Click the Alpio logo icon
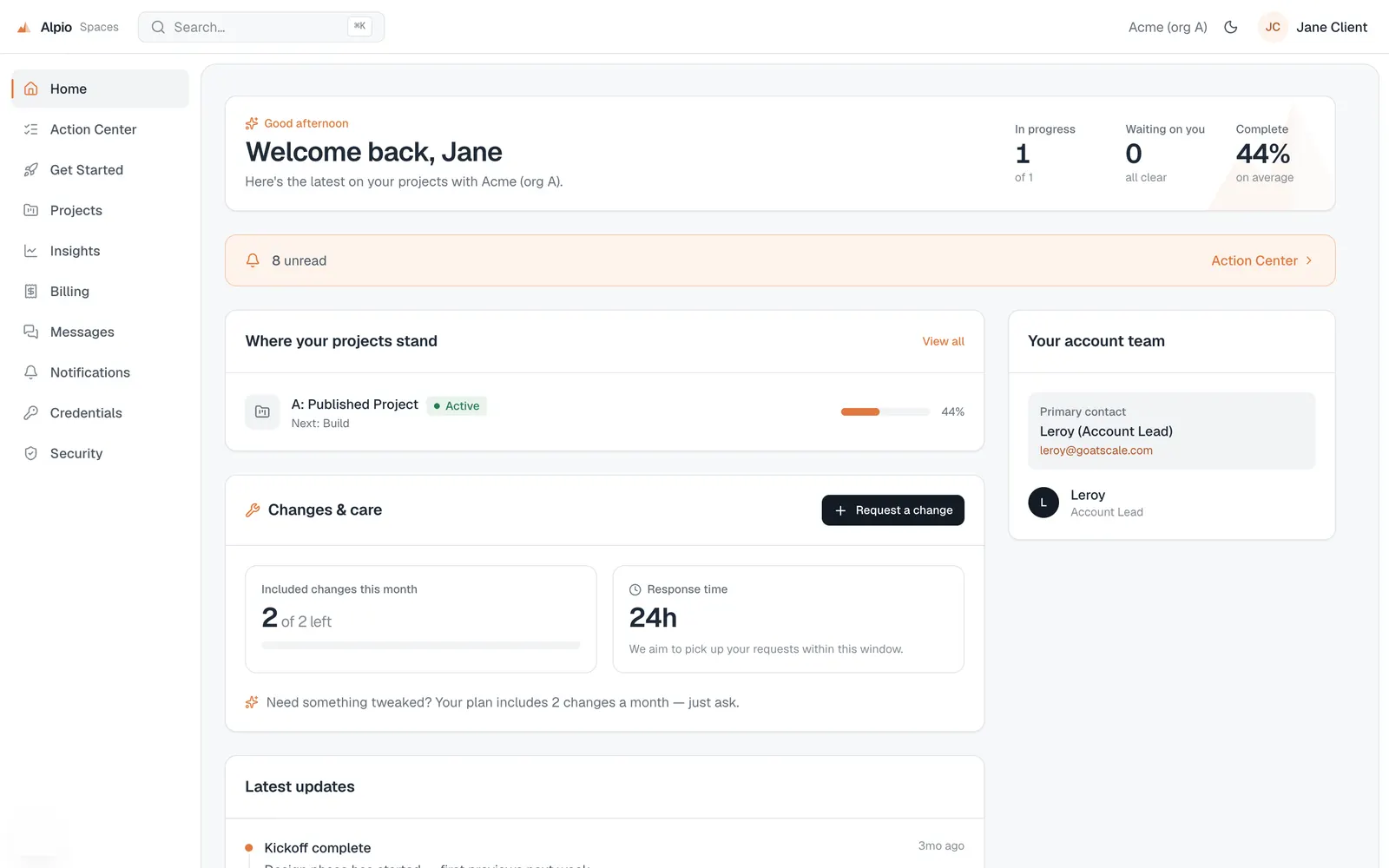Image resolution: width=1389 pixels, height=868 pixels. (24, 28)
